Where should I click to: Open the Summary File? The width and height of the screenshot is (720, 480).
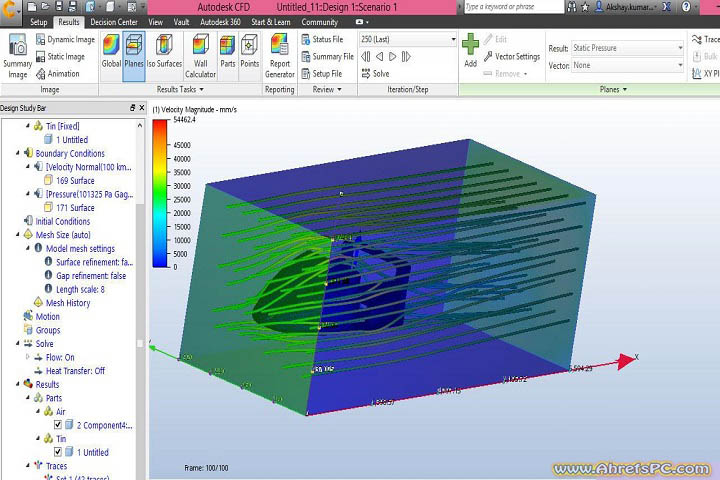point(327,56)
